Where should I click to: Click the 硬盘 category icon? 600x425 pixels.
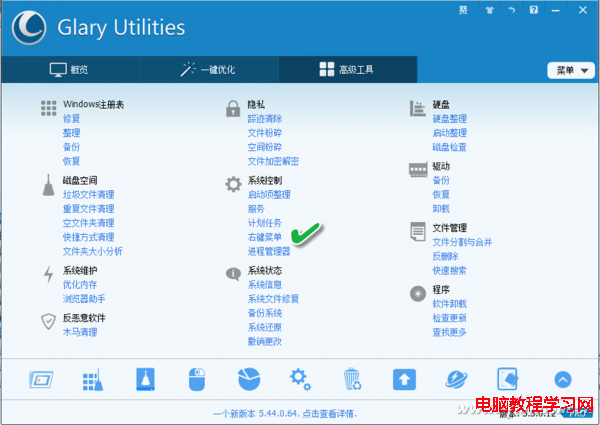coord(417,109)
